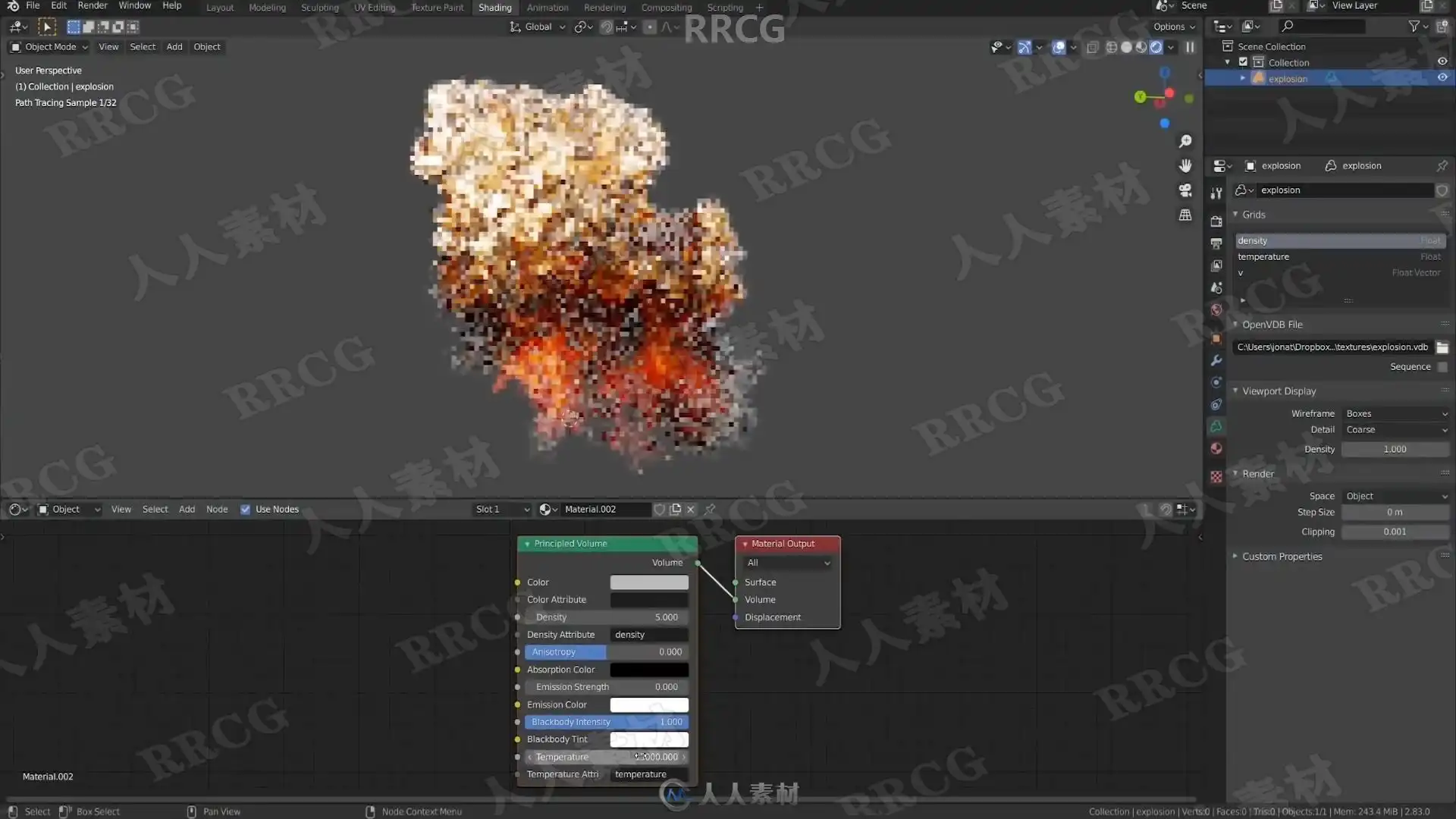
Task: Open the Render menu
Action: pos(93,6)
